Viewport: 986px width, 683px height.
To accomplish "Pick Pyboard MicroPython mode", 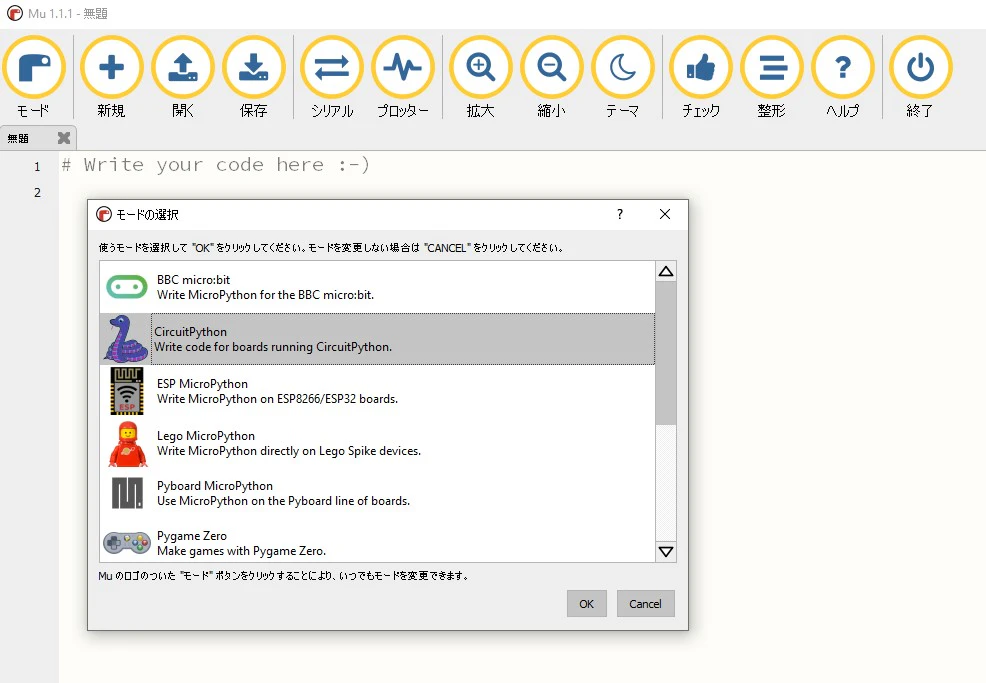I will [x=377, y=493].
